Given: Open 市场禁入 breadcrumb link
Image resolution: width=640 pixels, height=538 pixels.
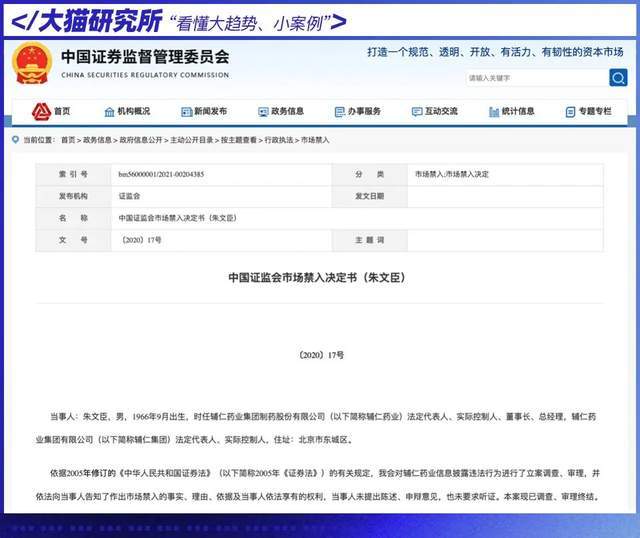Looking at the screenshot, I should [315, 140].
